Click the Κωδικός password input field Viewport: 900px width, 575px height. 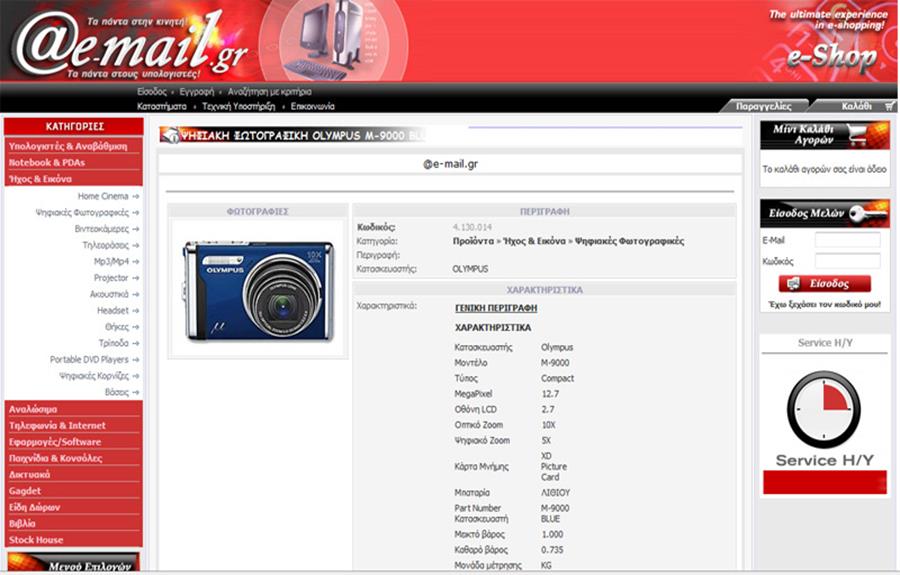tap(847, 261)
